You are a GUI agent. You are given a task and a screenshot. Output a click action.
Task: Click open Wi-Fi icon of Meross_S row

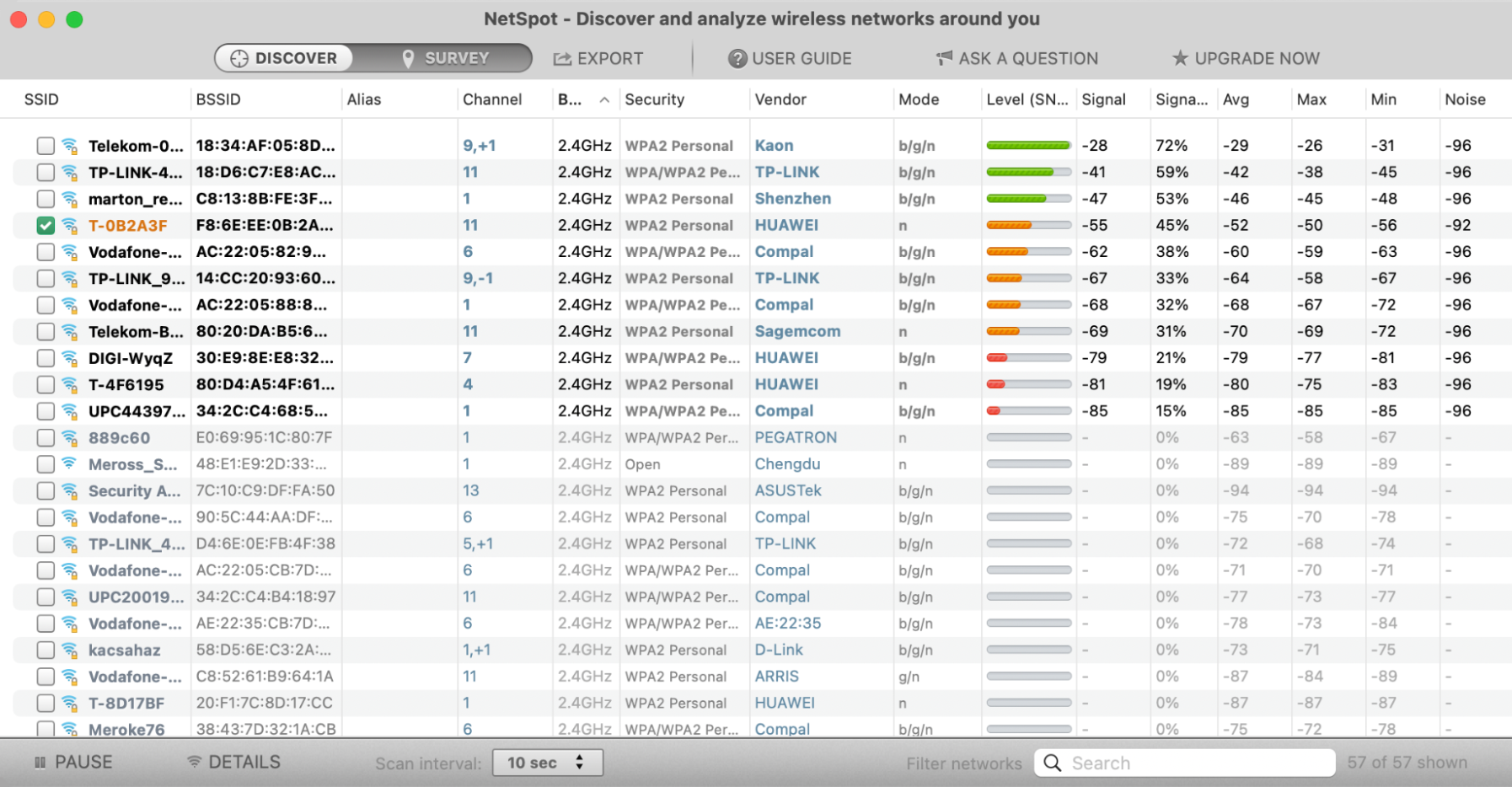point(70,464)
